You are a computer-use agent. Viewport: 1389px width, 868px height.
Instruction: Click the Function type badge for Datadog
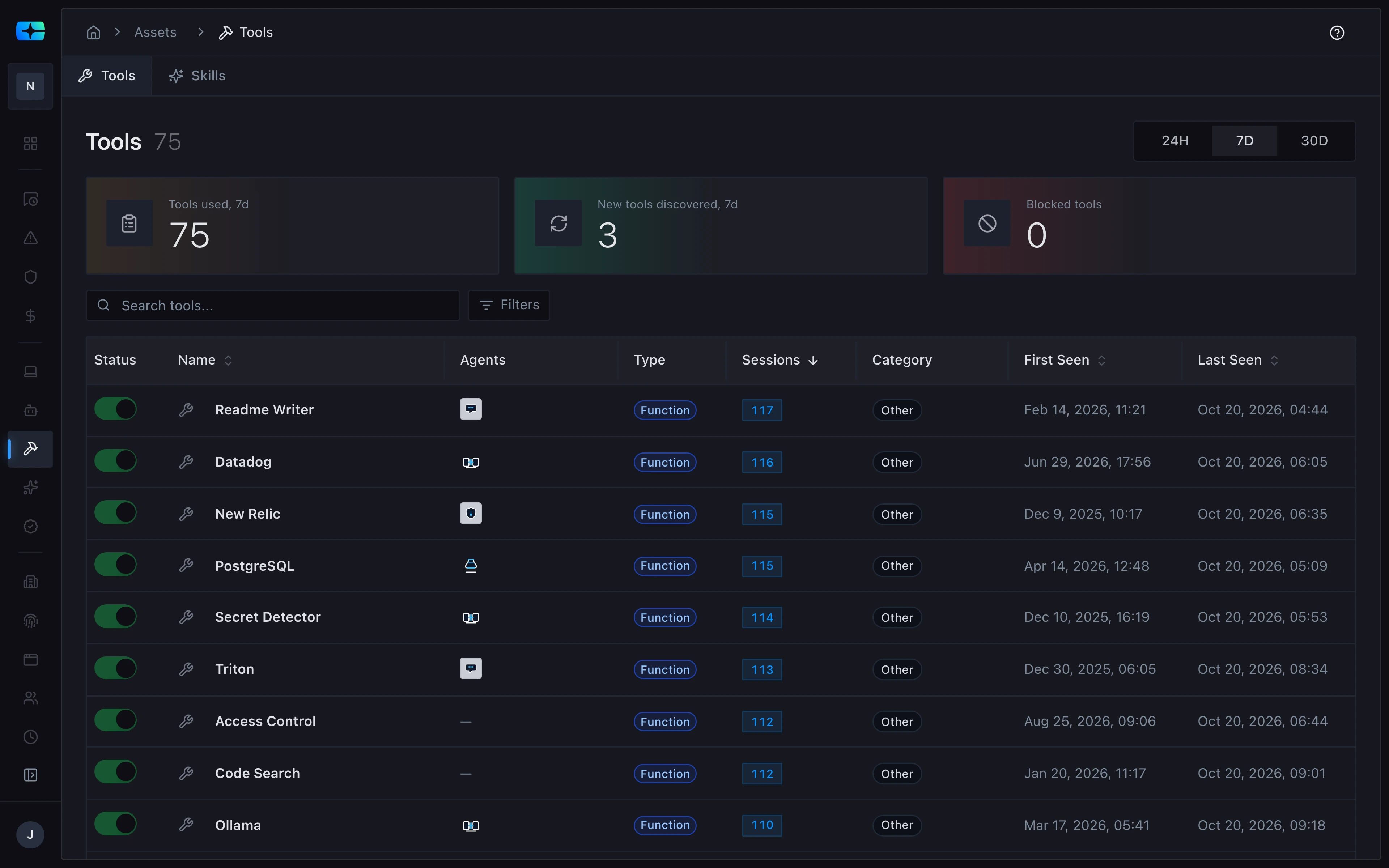click(x=664, y=462)
